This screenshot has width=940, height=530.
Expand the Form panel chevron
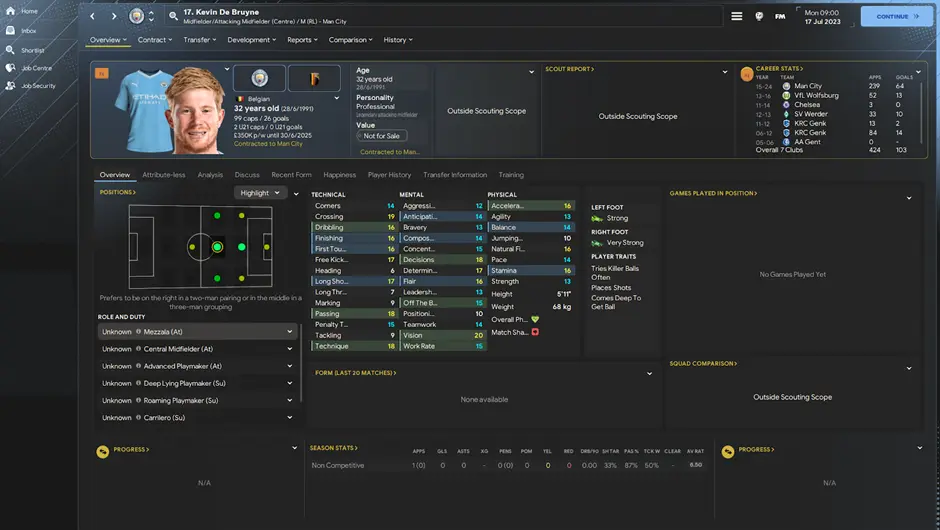(649, 374)
